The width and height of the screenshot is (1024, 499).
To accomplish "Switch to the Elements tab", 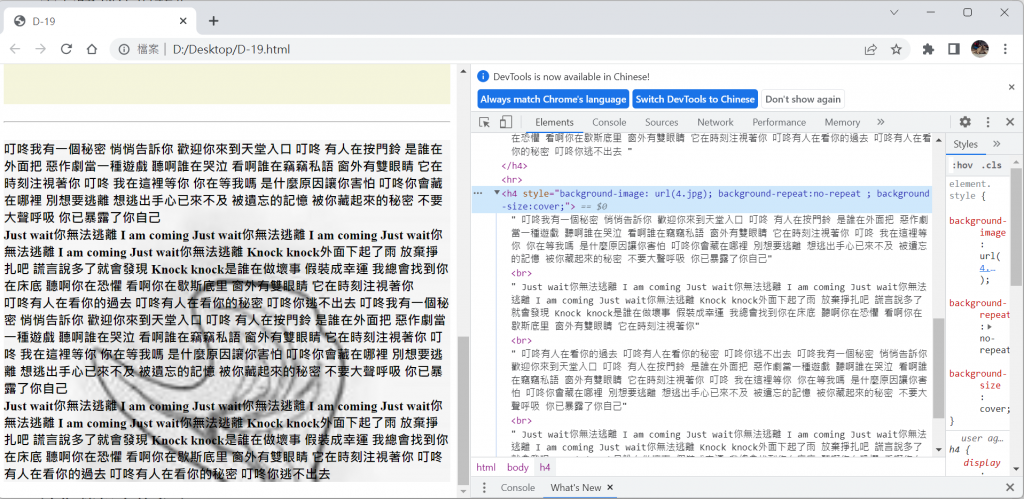I will (x=554, y=122).
